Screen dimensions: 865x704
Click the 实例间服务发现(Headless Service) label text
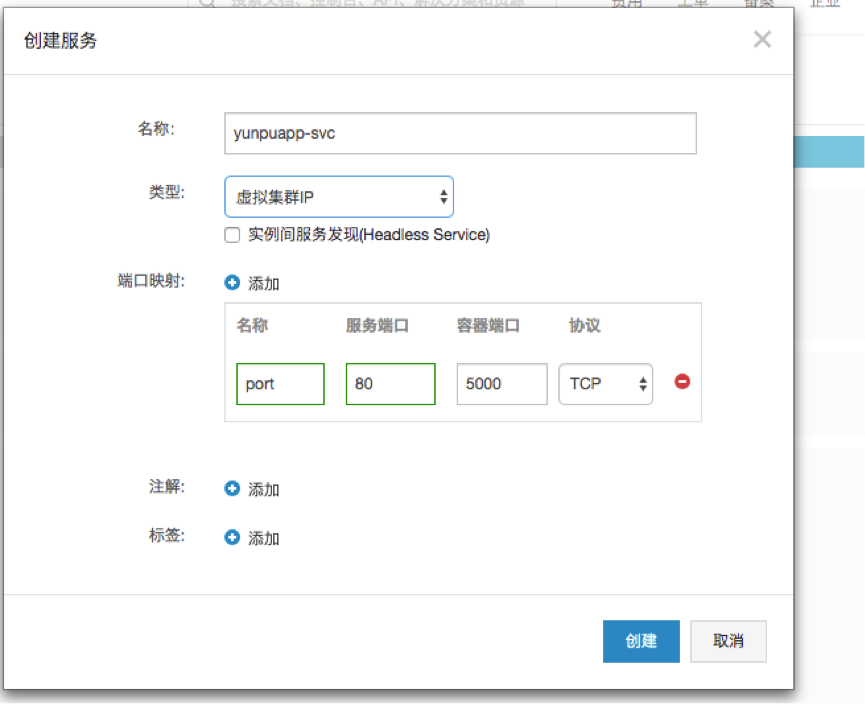pyautogui.click(x=368, y=235)
